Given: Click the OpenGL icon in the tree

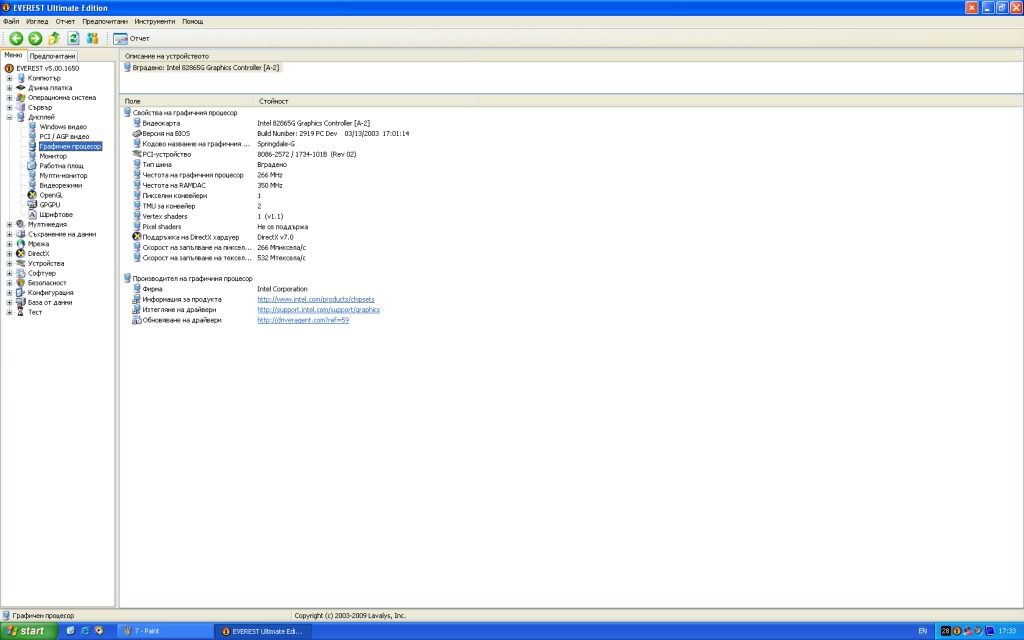Looking at the screenshot, I should [x=32, y=195].
